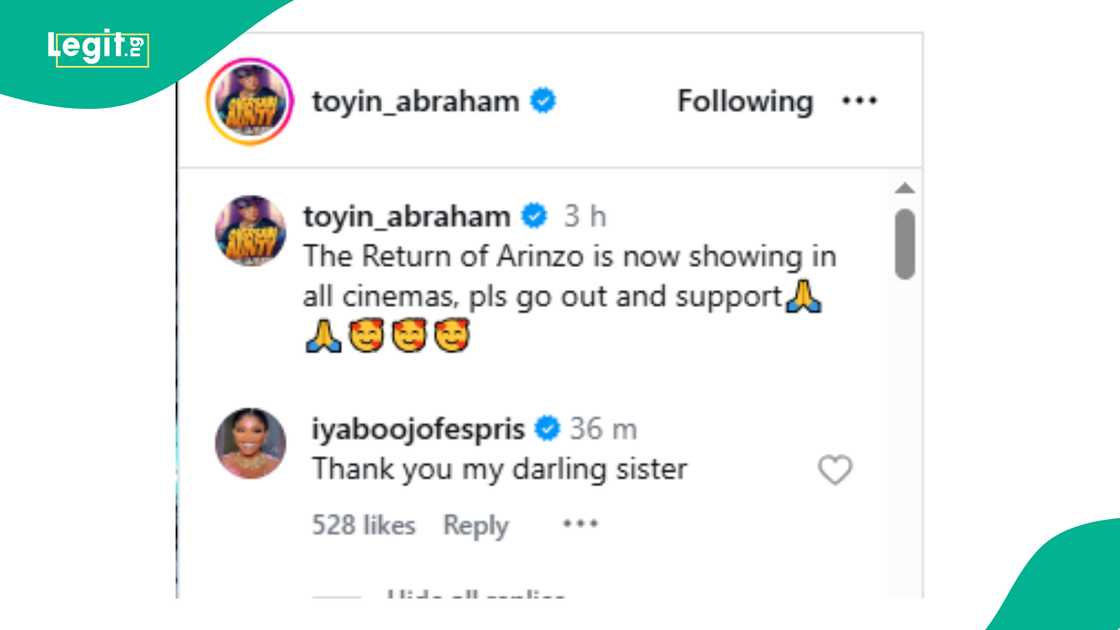Open the toyin_abraham profile picture story ring
The height and width of the screenshot is (630, 1120).
pos(250,100)
